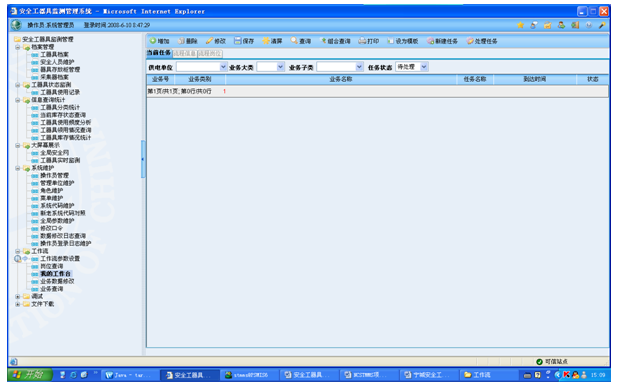The height and width of the screenshot is (385, 617).
Task: Open 工器具使用频度分析 in the tree
Action: tap(65, 122)
